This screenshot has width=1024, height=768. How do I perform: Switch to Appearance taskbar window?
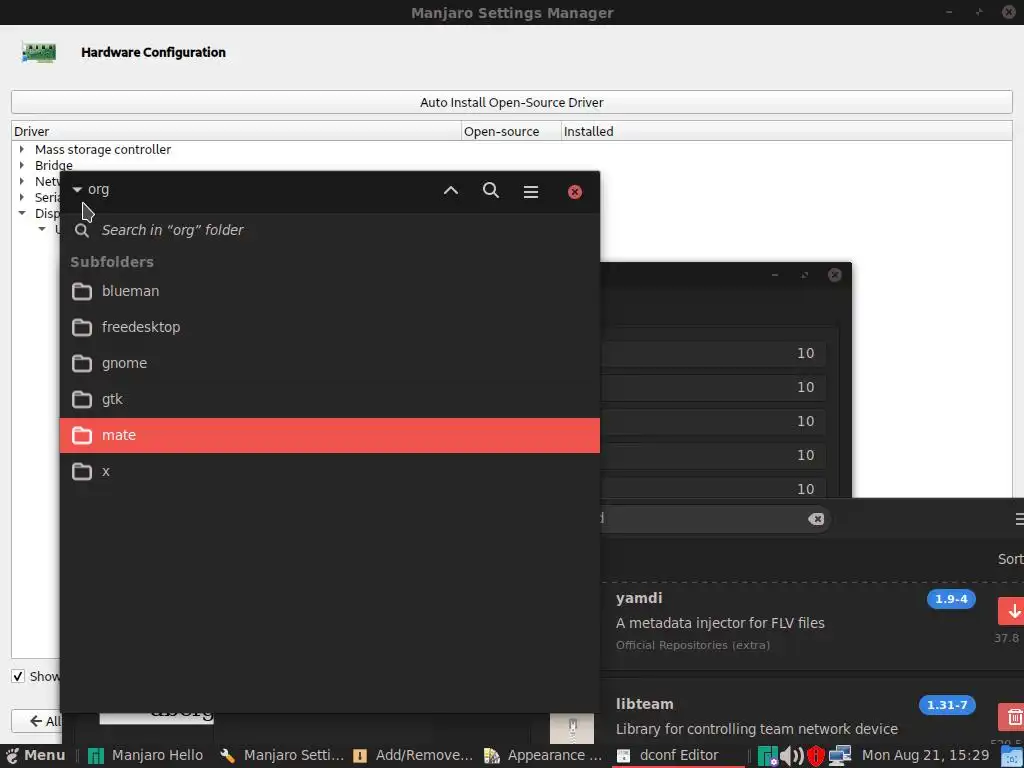[543, 756]
